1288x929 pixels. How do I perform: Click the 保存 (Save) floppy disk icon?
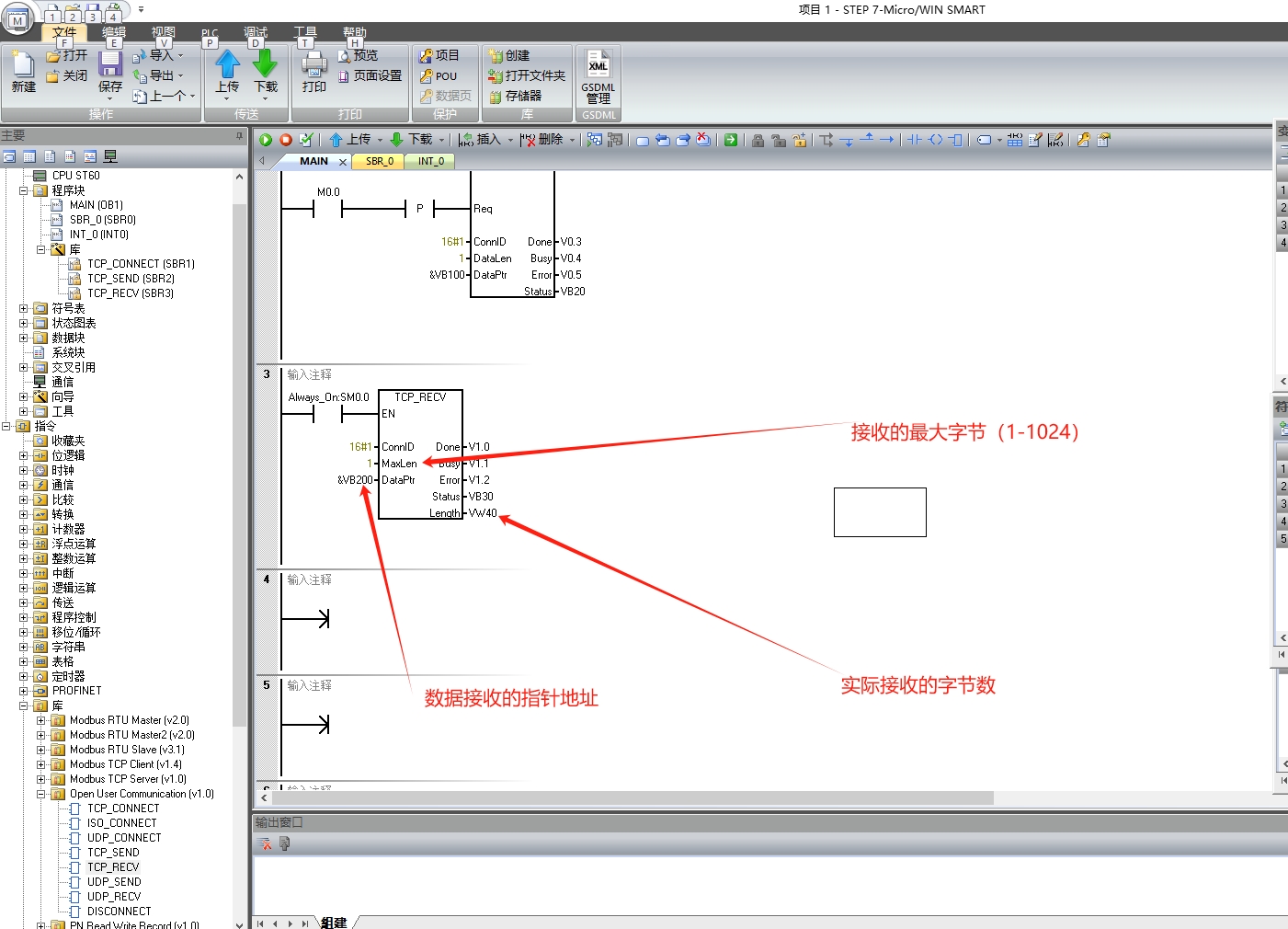(110, 71)
